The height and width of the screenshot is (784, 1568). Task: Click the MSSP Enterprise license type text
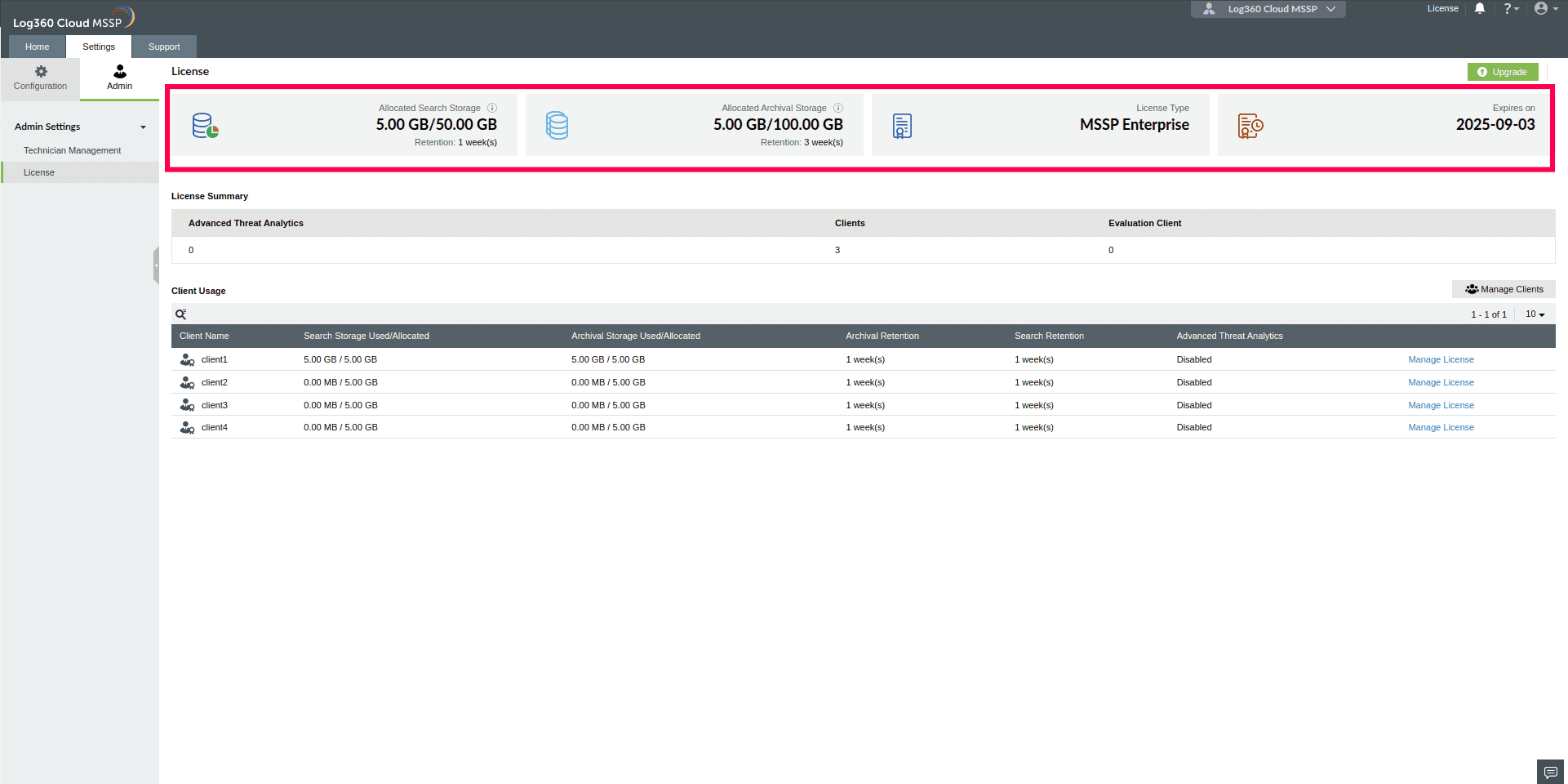tap(1135, 124)
